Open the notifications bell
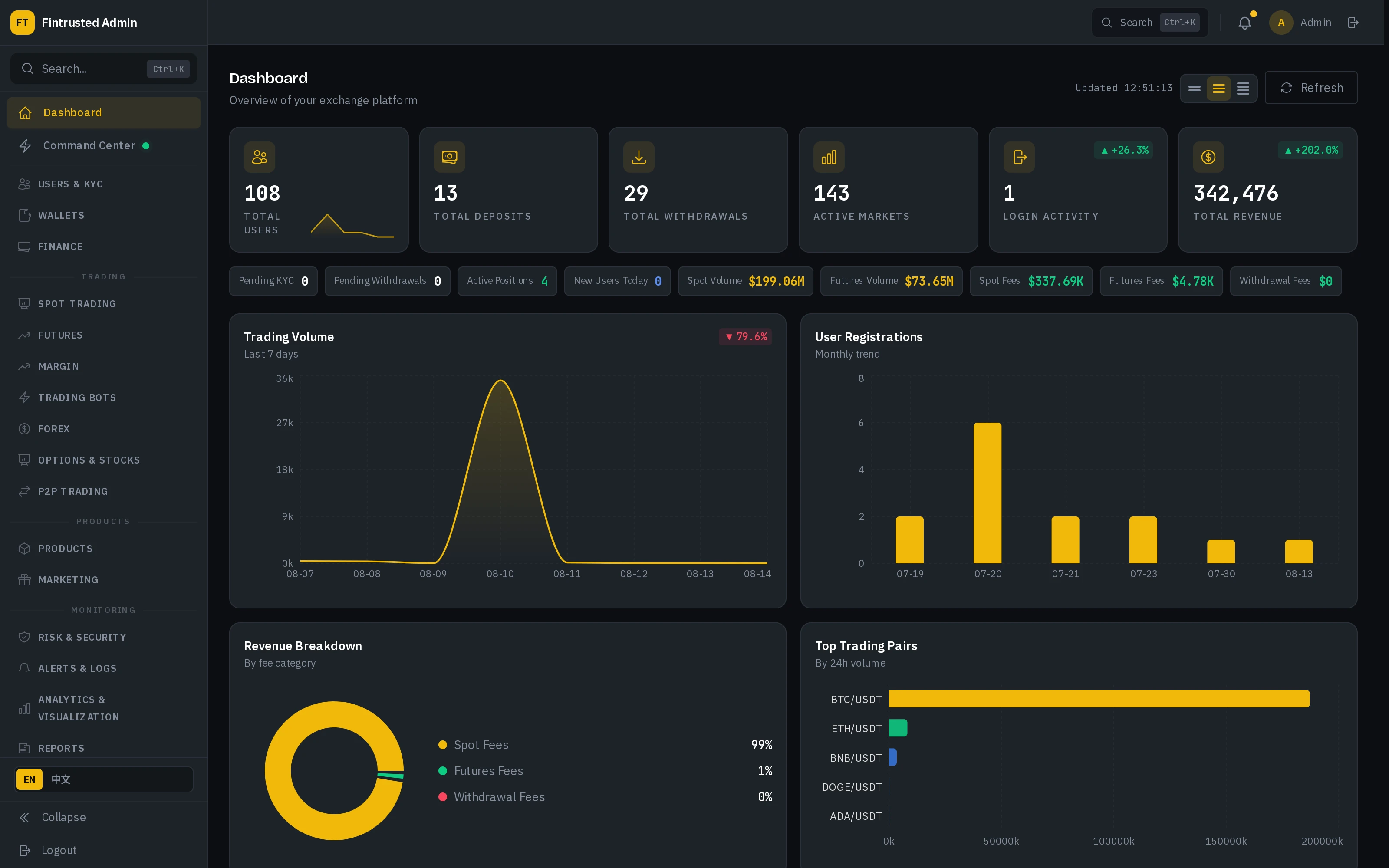 coord(1244,23)
